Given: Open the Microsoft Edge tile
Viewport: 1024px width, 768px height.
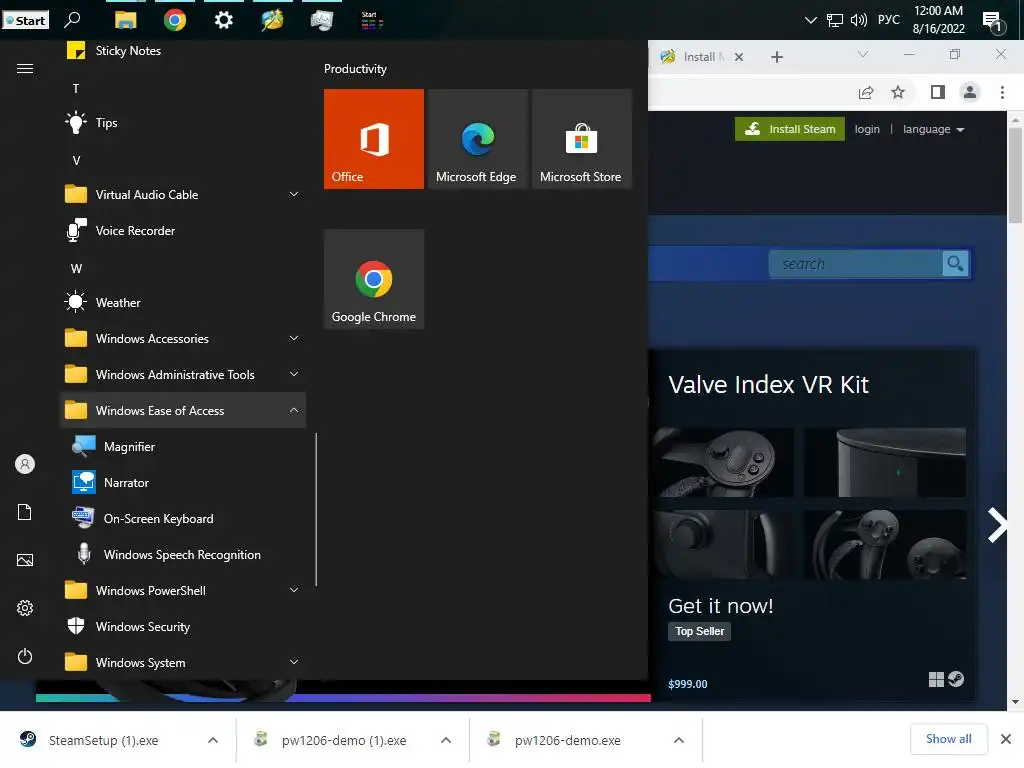Looking at the screenshot, I should [x=477, y=139].
